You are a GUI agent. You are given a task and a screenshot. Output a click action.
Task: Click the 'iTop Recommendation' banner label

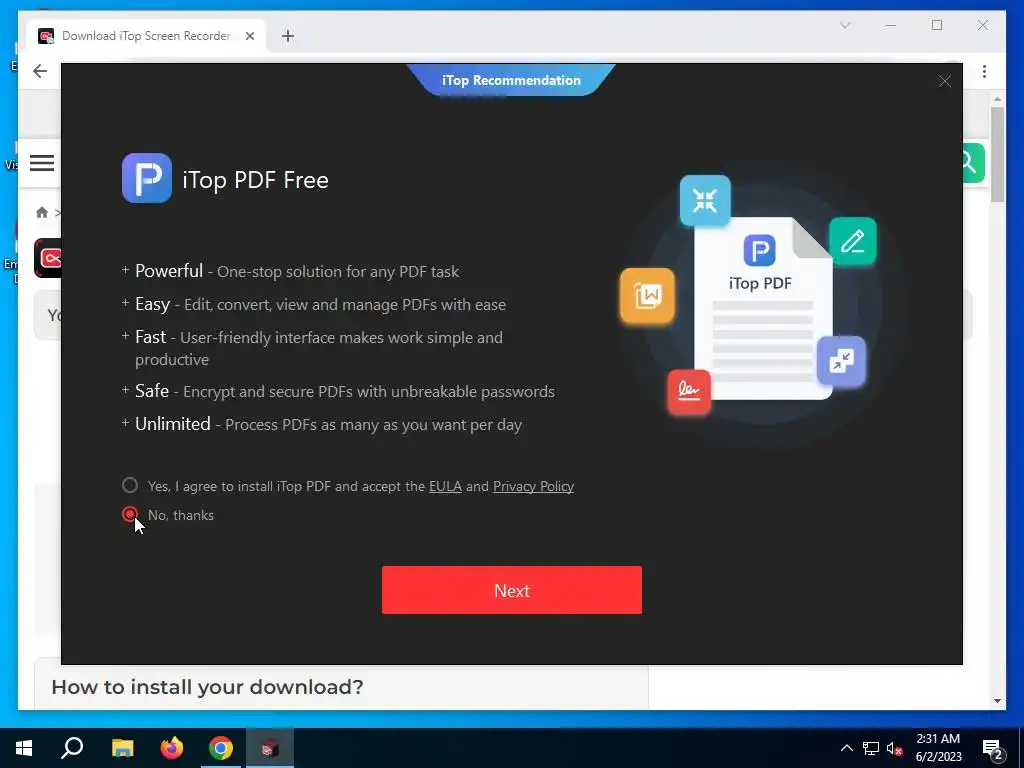(511, 80)
